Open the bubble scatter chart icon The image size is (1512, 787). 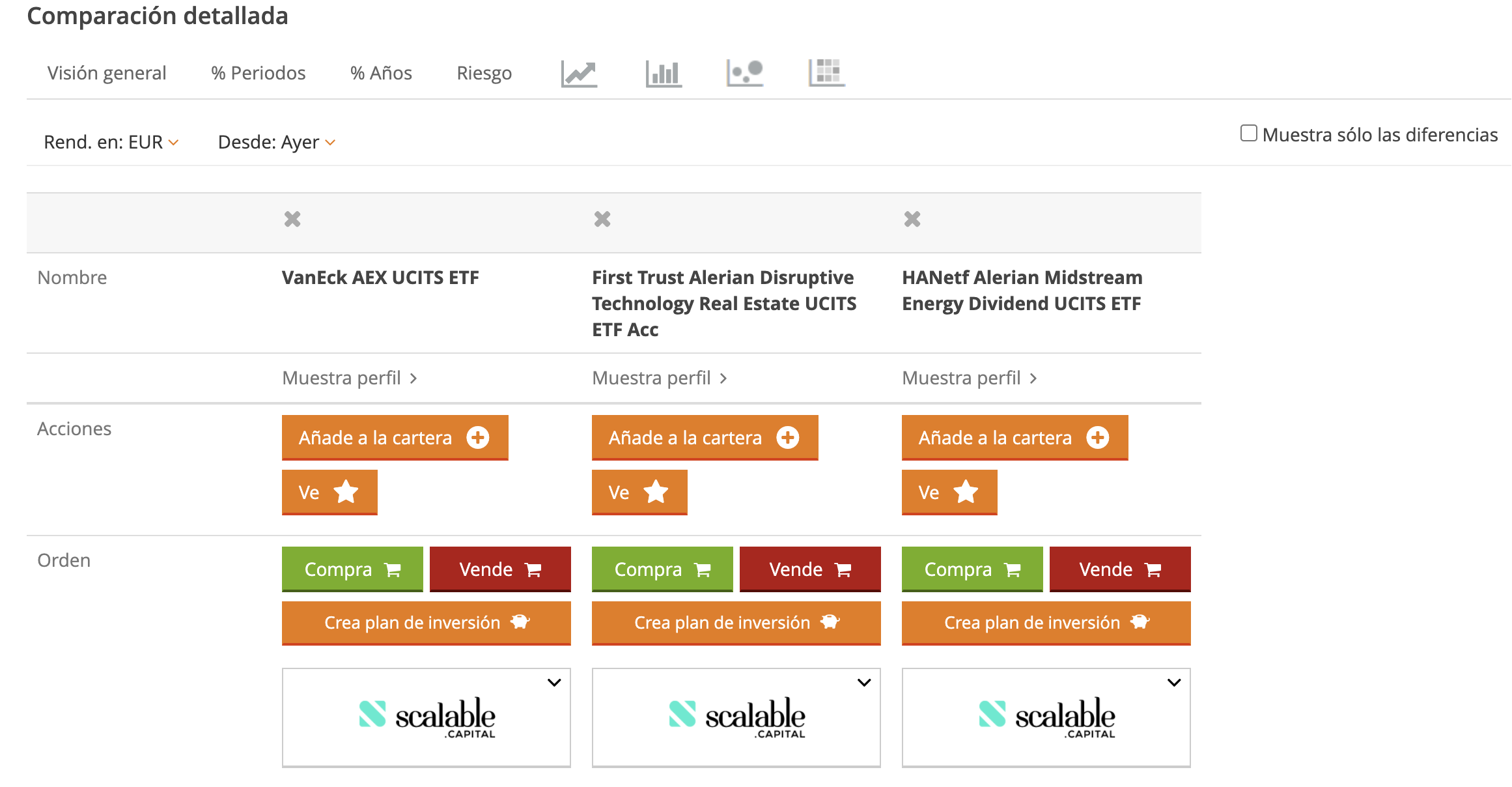[x=745, y=73]
